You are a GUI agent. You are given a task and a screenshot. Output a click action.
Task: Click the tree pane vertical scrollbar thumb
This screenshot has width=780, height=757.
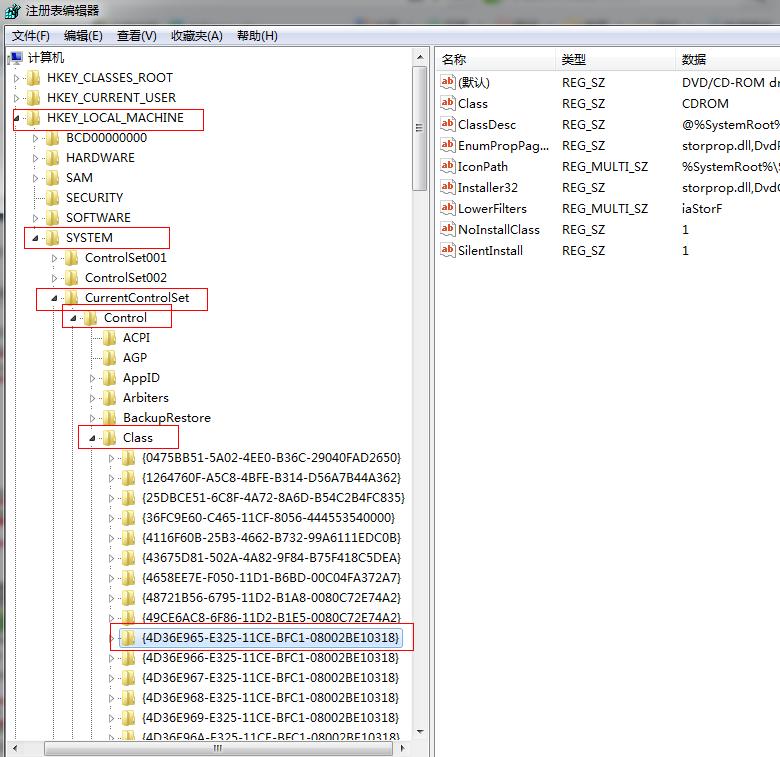[420, 130]
